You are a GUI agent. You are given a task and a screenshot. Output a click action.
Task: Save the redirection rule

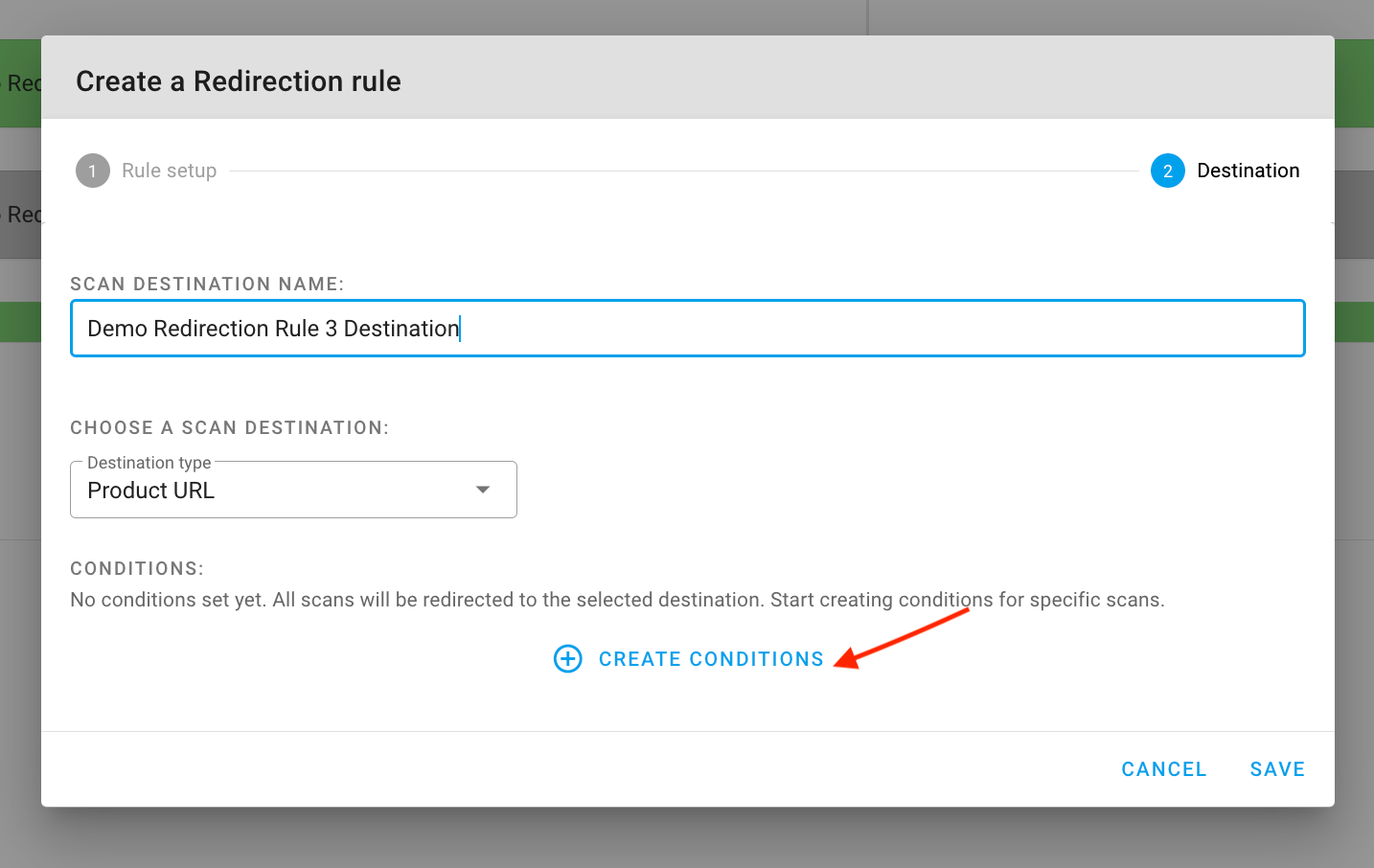(1277, 769)
